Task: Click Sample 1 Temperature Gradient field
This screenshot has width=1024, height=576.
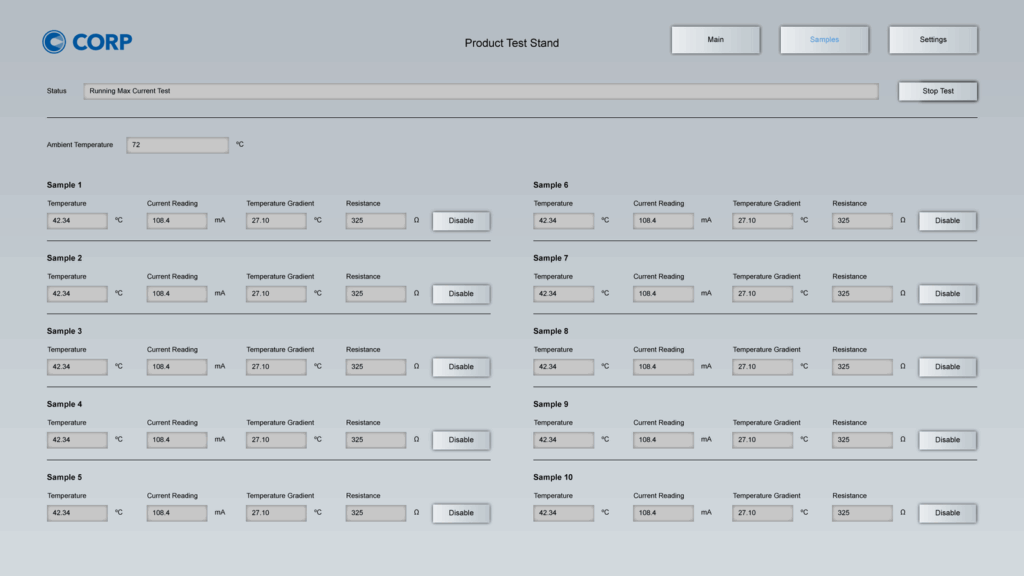Action: pyautogui.click(x=276, y=221)
